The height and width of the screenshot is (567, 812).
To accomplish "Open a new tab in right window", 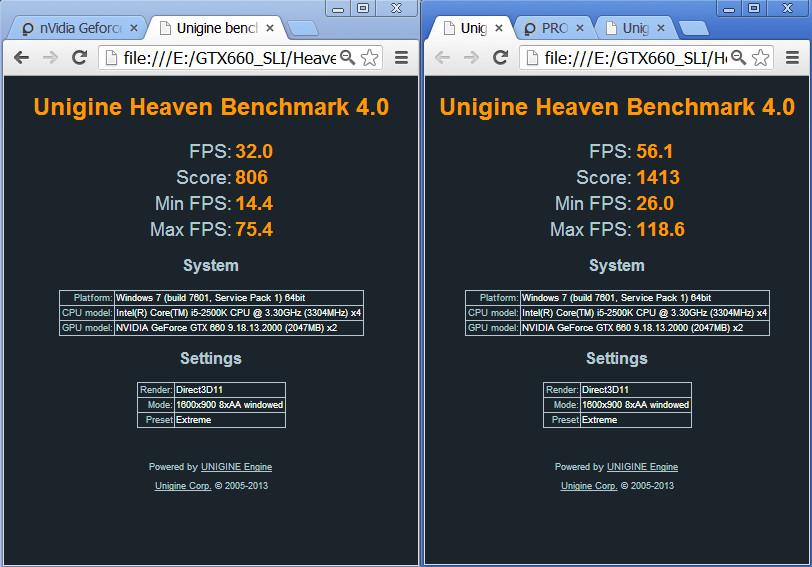I will click(x=693, y=28).
